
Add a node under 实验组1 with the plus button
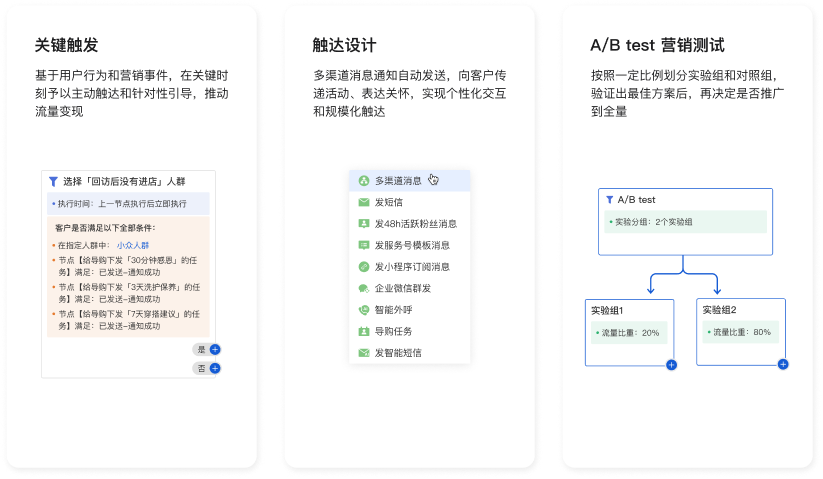tap(671, 365)
